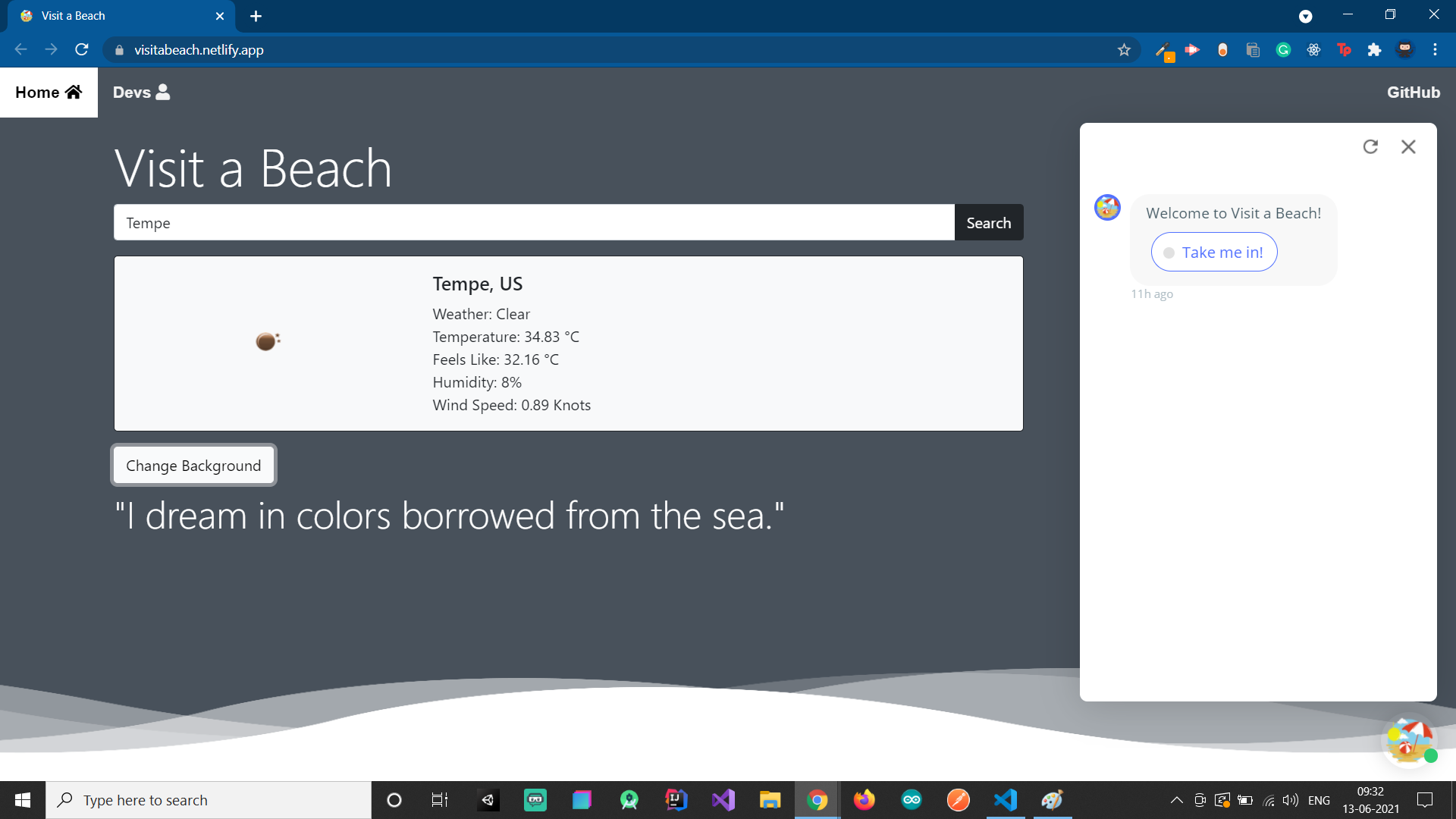1456x819 pixels.
Task: Click the Change Background button
Action: 193,466
